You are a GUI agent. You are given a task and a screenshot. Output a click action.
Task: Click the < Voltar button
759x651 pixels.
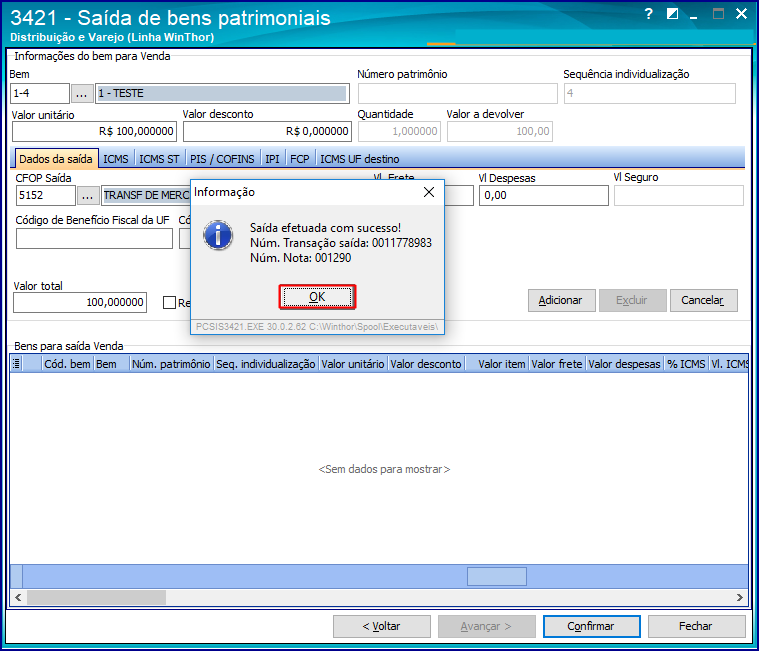[x=381, y=627]
